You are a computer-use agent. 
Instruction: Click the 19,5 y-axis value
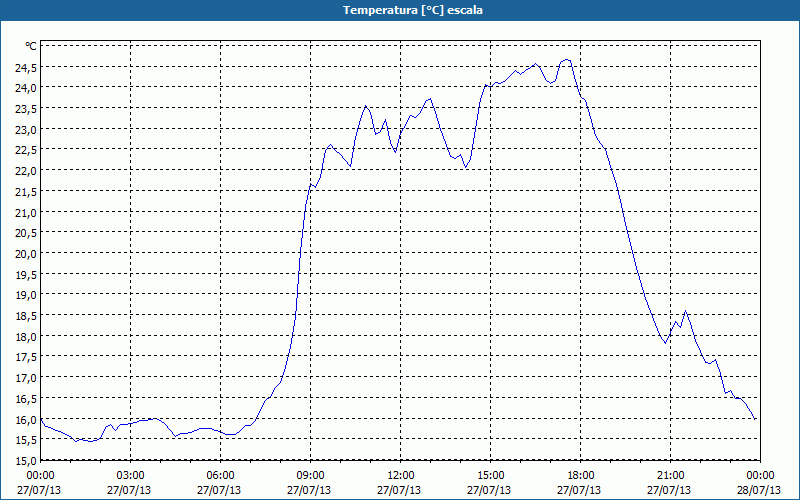point(26,274)
